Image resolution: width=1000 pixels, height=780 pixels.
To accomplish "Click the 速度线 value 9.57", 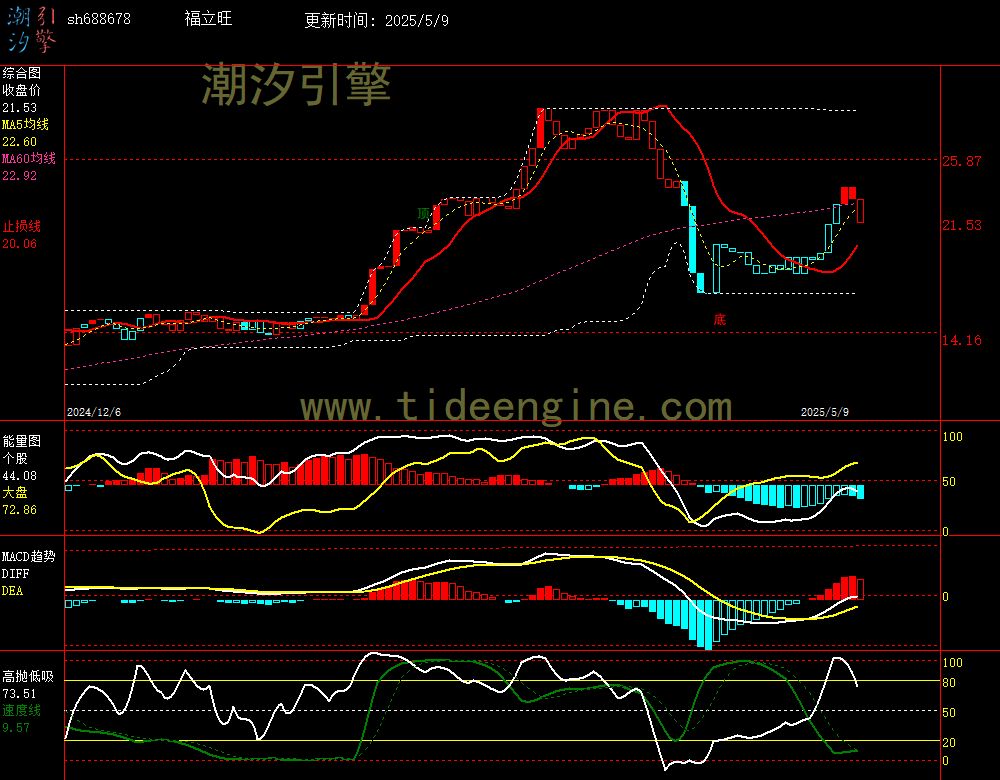I will (15, 727).
